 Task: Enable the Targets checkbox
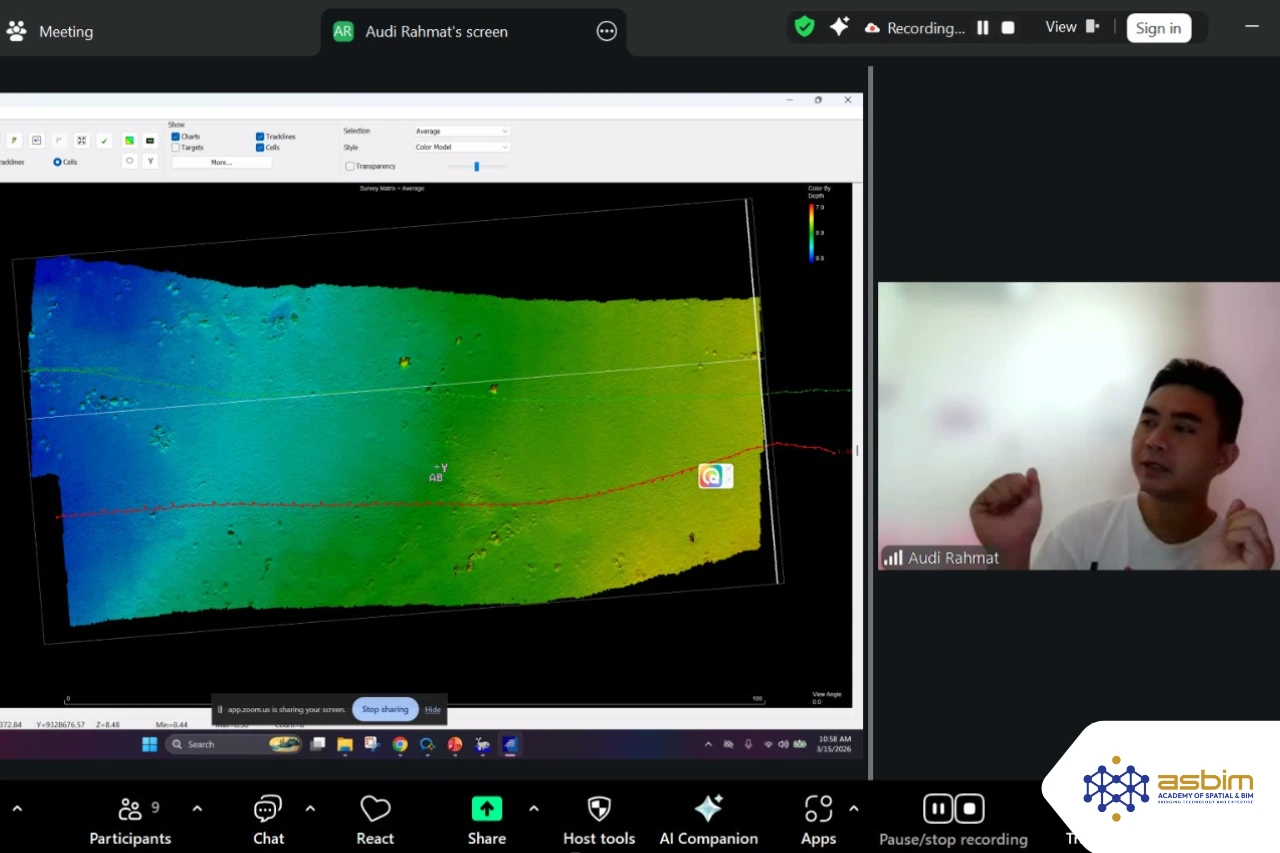coord(176,148)
